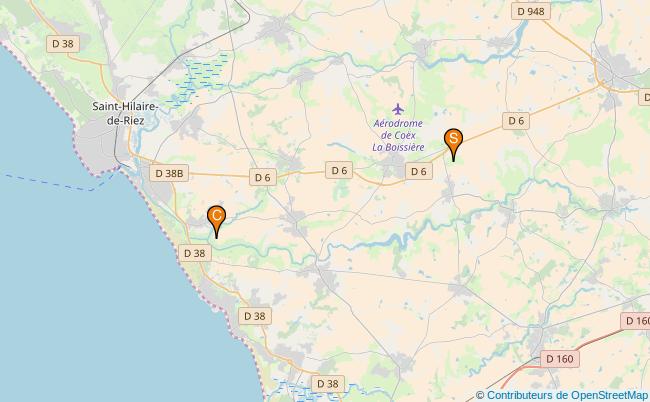Click the copyright symbol before Contributeurs
Screen dimensions: 650x402
click(480, 395)
